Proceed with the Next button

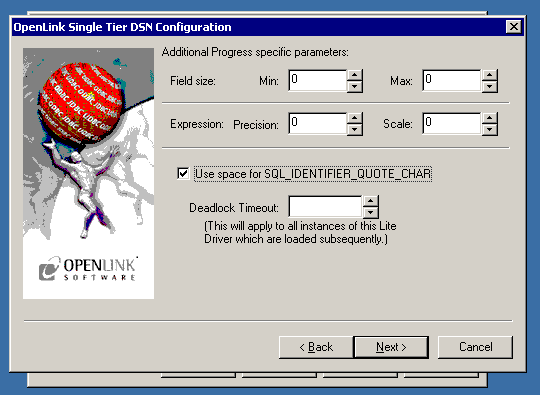point(391,347)
